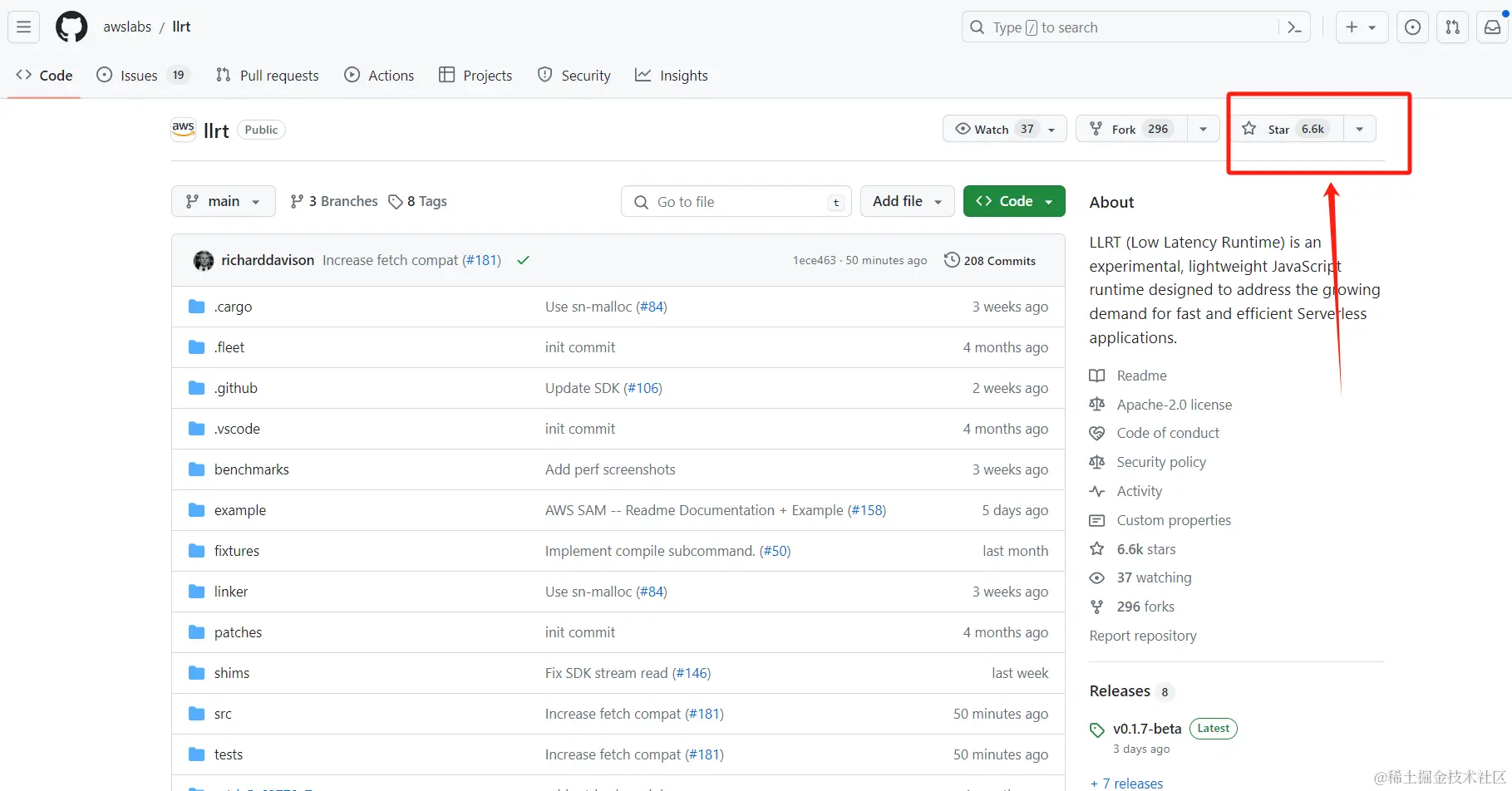Star the llrt repository
This screenshot has height=791, width=1512.
(x=1287, y=129)
